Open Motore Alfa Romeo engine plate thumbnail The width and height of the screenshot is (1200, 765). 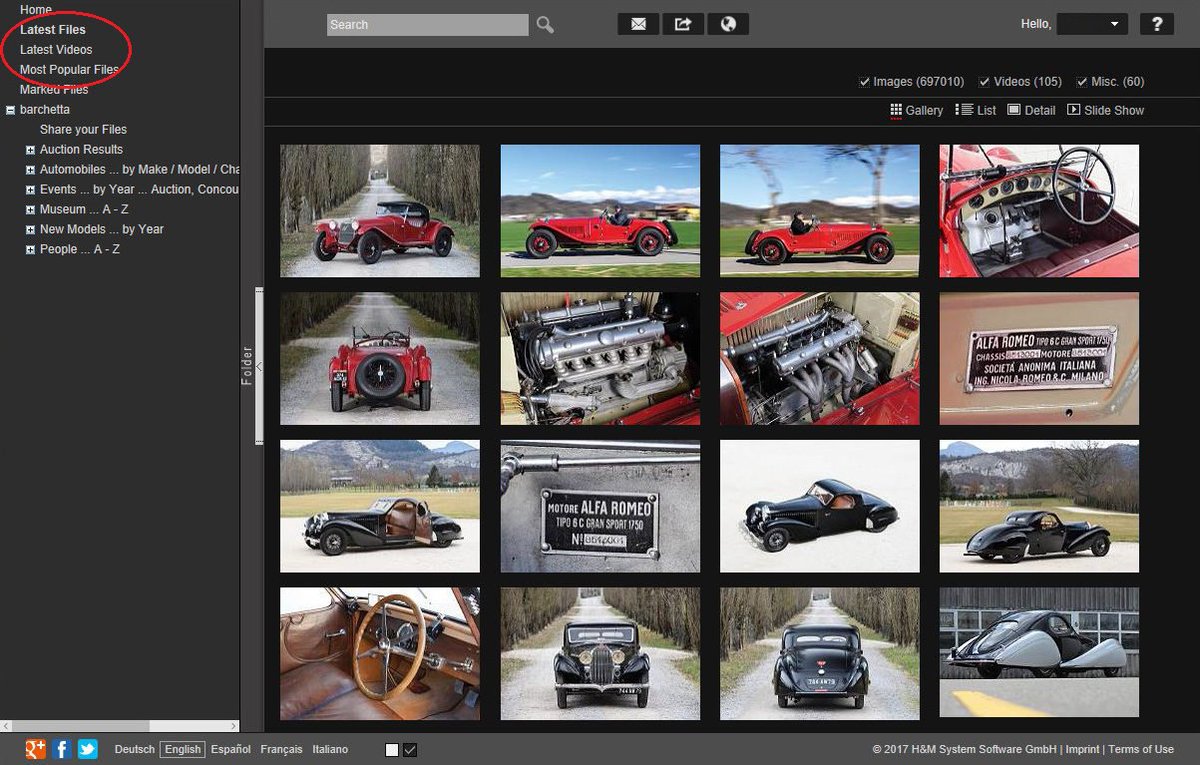(x=600, y=506)
